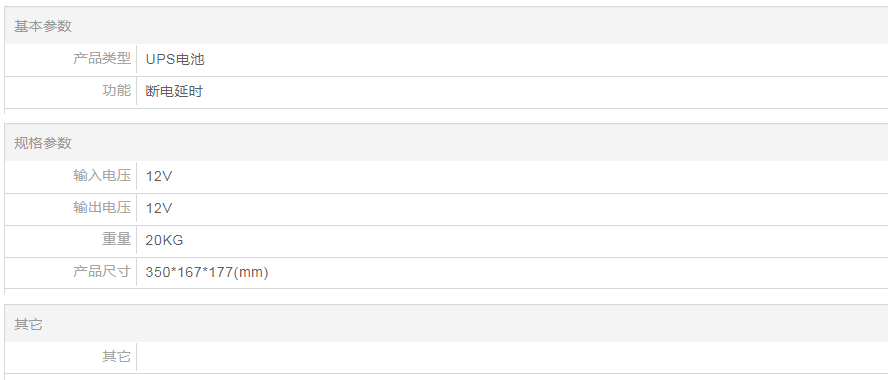Screen dimensions: 893x380
Task: Click the 输入电压 label
Action: (x=102, y=175)
